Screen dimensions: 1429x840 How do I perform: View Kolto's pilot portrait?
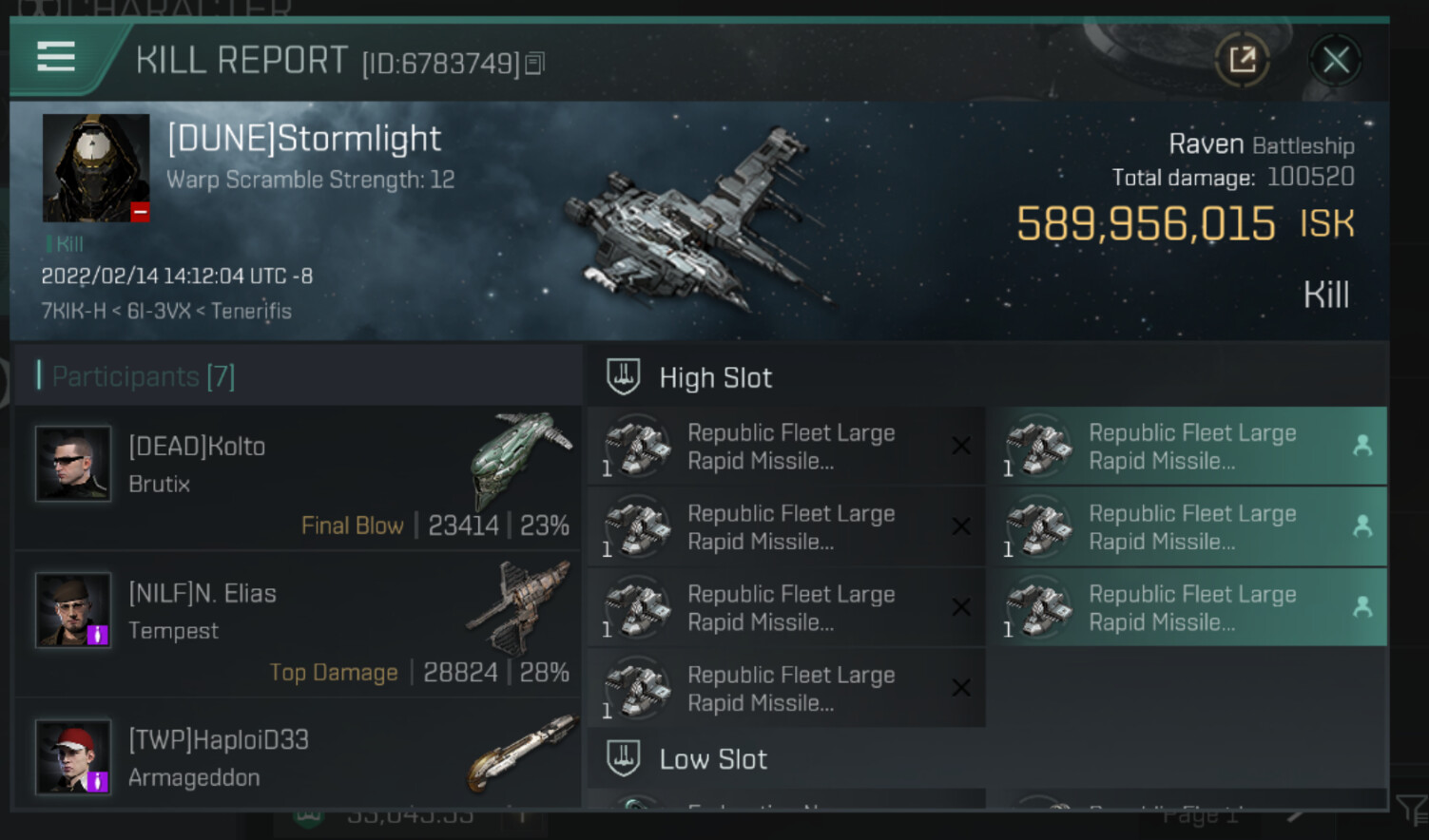(73, 464)
